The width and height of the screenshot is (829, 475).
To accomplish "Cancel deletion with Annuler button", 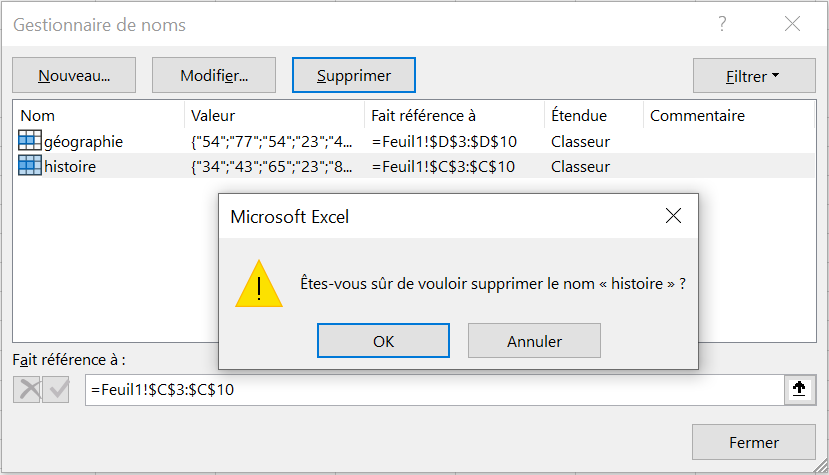I will 534,341.
